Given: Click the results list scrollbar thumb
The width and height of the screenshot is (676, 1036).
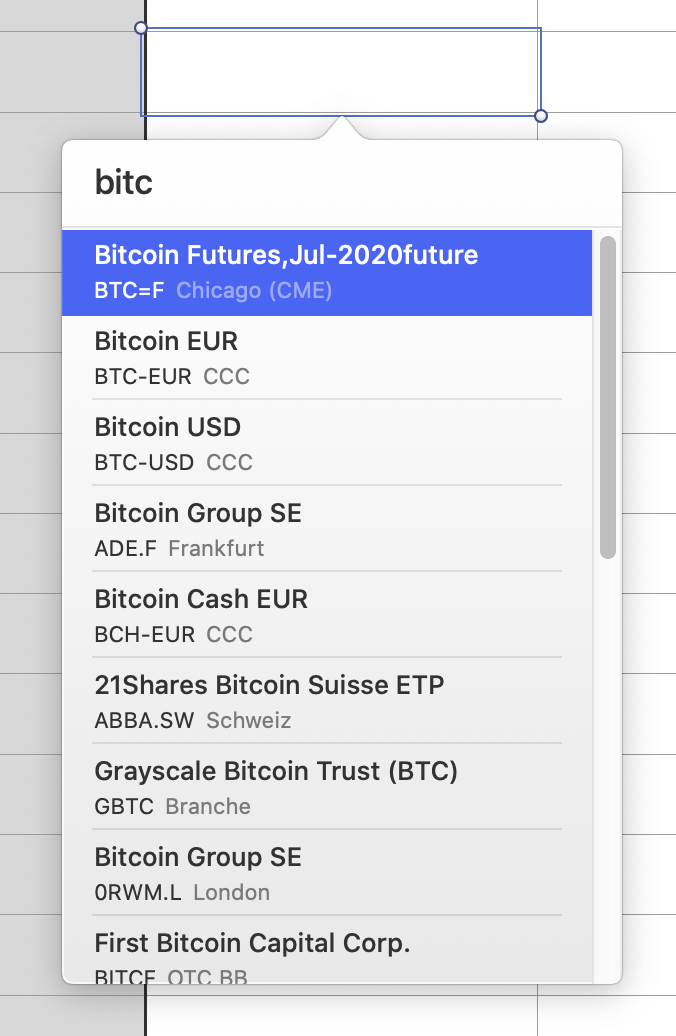Looking at the screenshot, I should click(608, 396).
